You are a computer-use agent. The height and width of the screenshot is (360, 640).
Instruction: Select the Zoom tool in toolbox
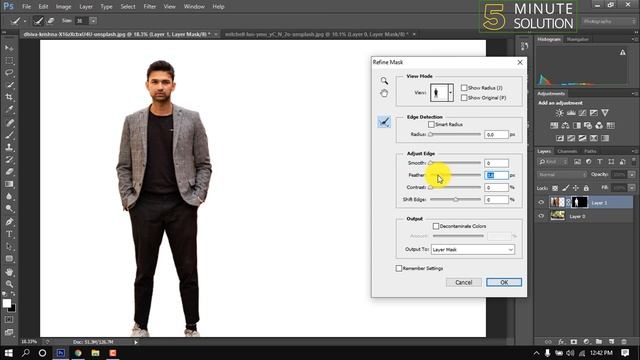pyautogui.click(x=9, y=284)
